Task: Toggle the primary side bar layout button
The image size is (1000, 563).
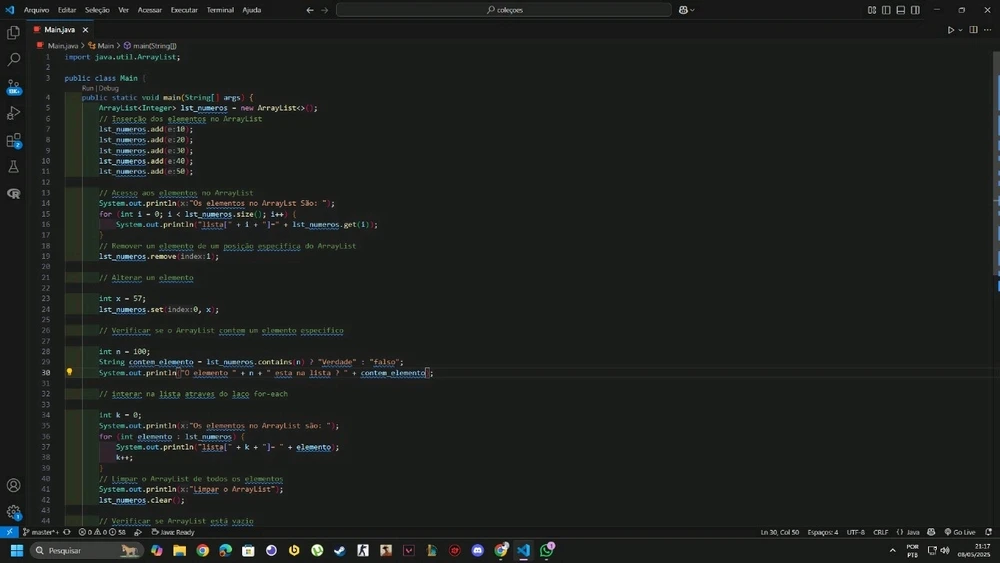Action: click(886, 10)
